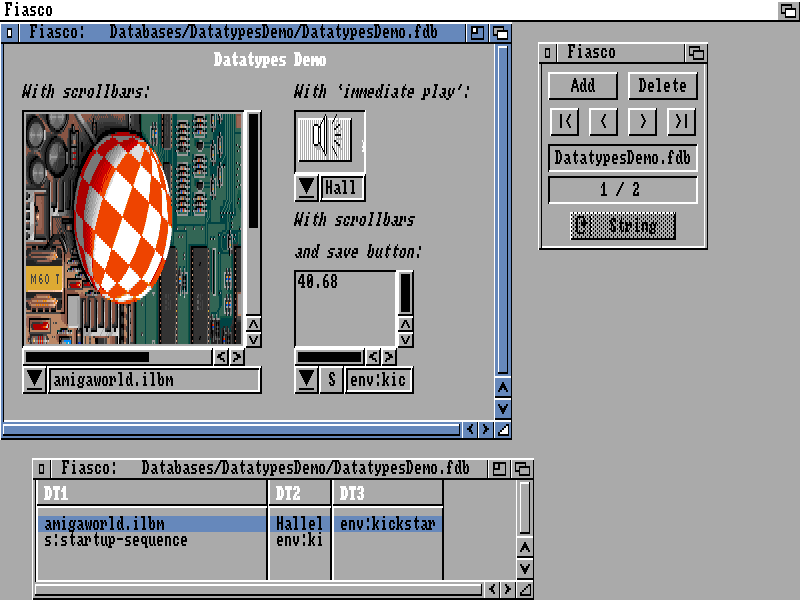Go to the previous record

pyautogui.click(x=603, y=122)
